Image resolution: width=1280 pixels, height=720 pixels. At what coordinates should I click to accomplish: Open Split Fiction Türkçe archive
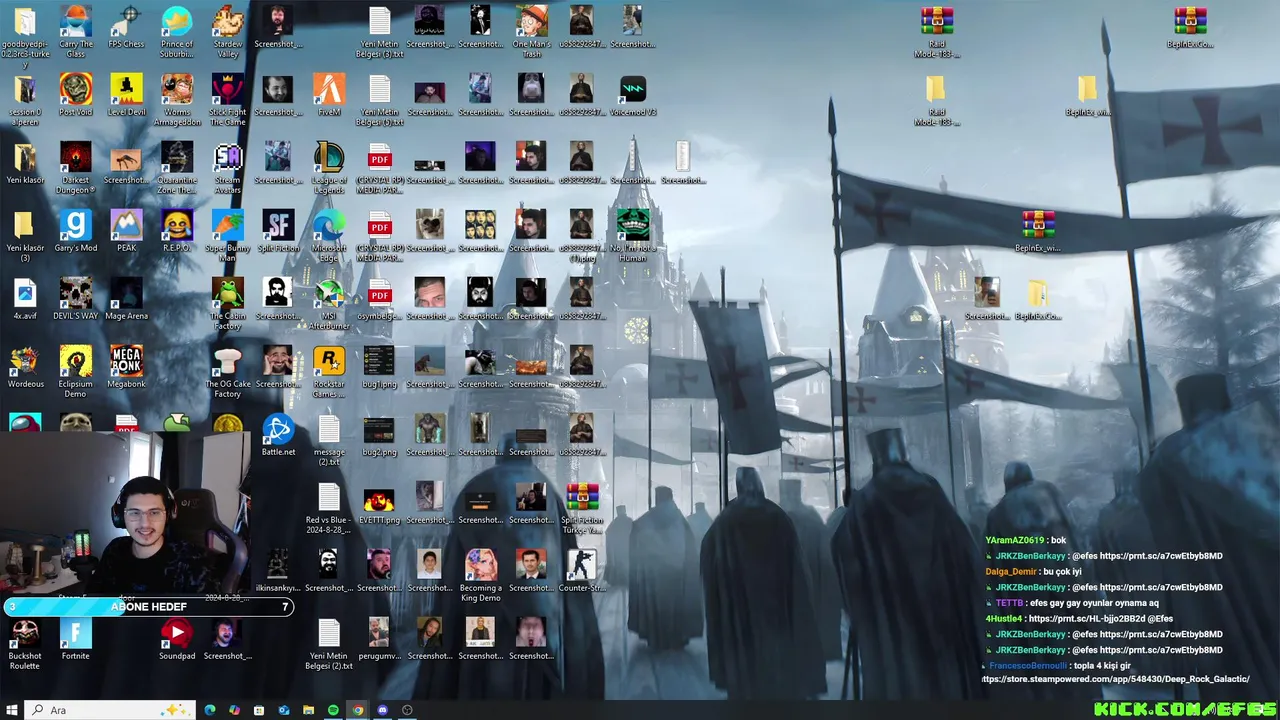(x=581, y=507)
